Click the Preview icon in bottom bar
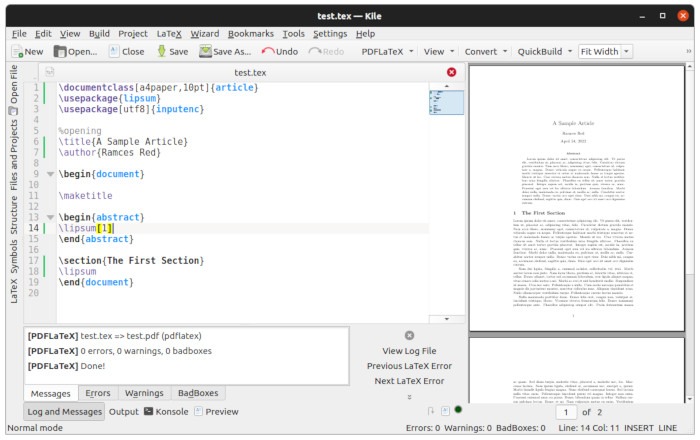 pyautogui.click(x=198, y=411)
